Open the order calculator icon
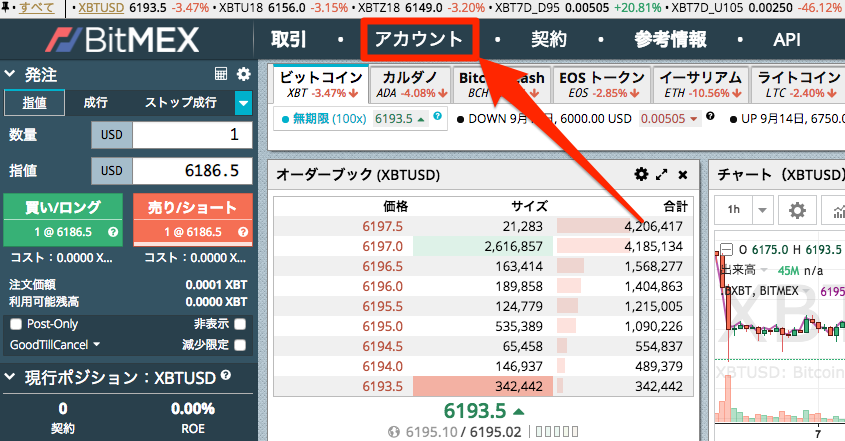 (221, 74)
